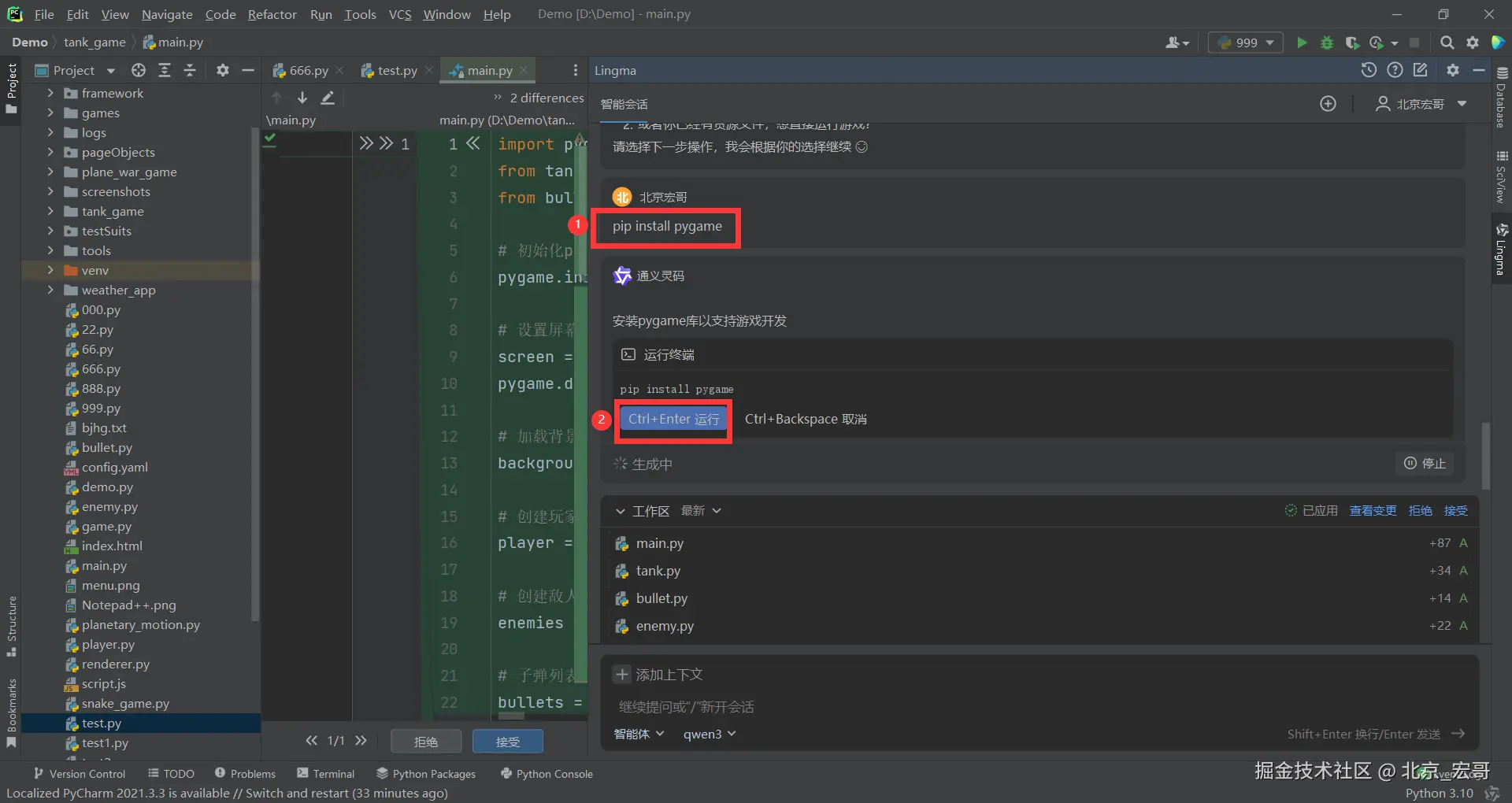Image resolution: width=1512 pixels, height=803 pixels.
Task: Expand the plane_war_game folder
Action: tap(50, 172)
